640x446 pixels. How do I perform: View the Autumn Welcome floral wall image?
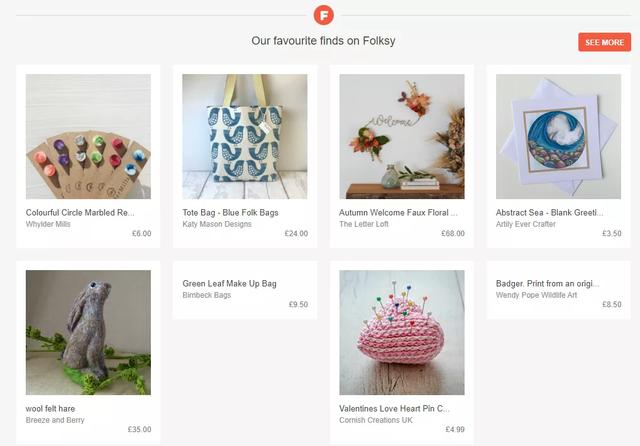(402, 136)
